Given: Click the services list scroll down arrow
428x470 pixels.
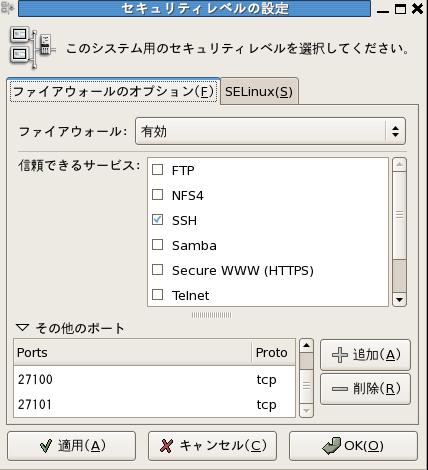Looking at the screenshot, I should (399, 300).
